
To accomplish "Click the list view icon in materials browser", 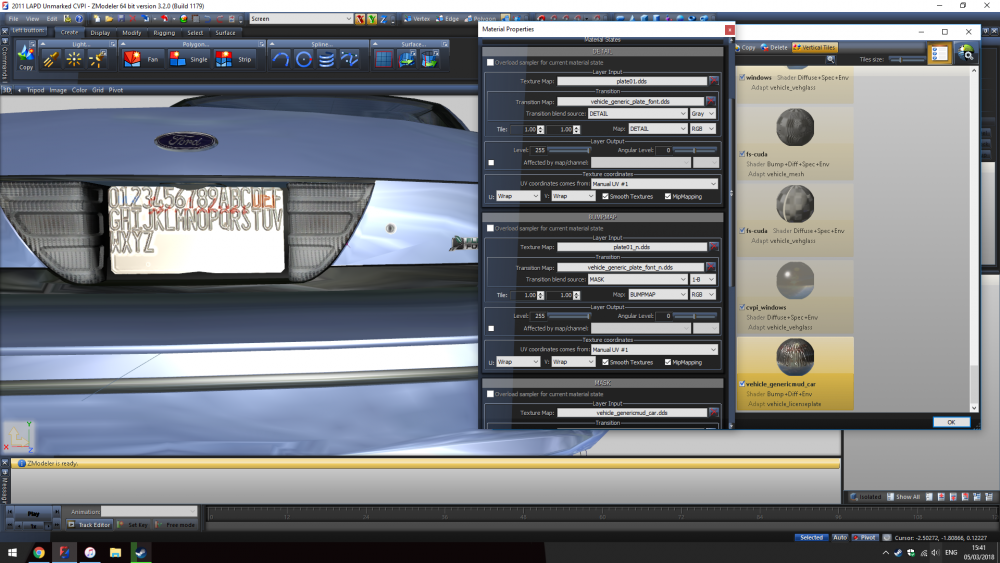I will pyautogui.click(x=939, y=54).
